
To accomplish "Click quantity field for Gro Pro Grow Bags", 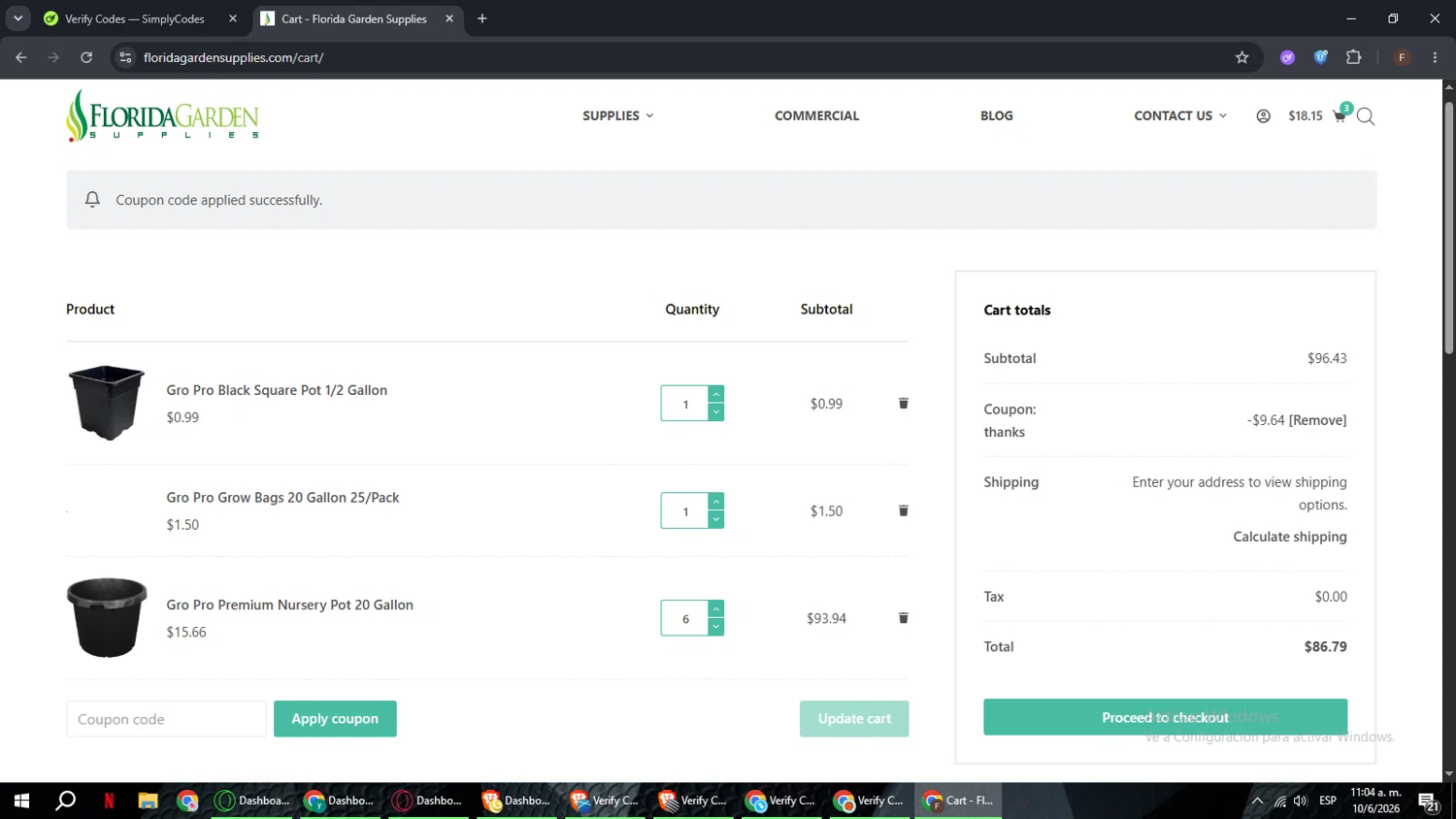I will tap(685, 511).
